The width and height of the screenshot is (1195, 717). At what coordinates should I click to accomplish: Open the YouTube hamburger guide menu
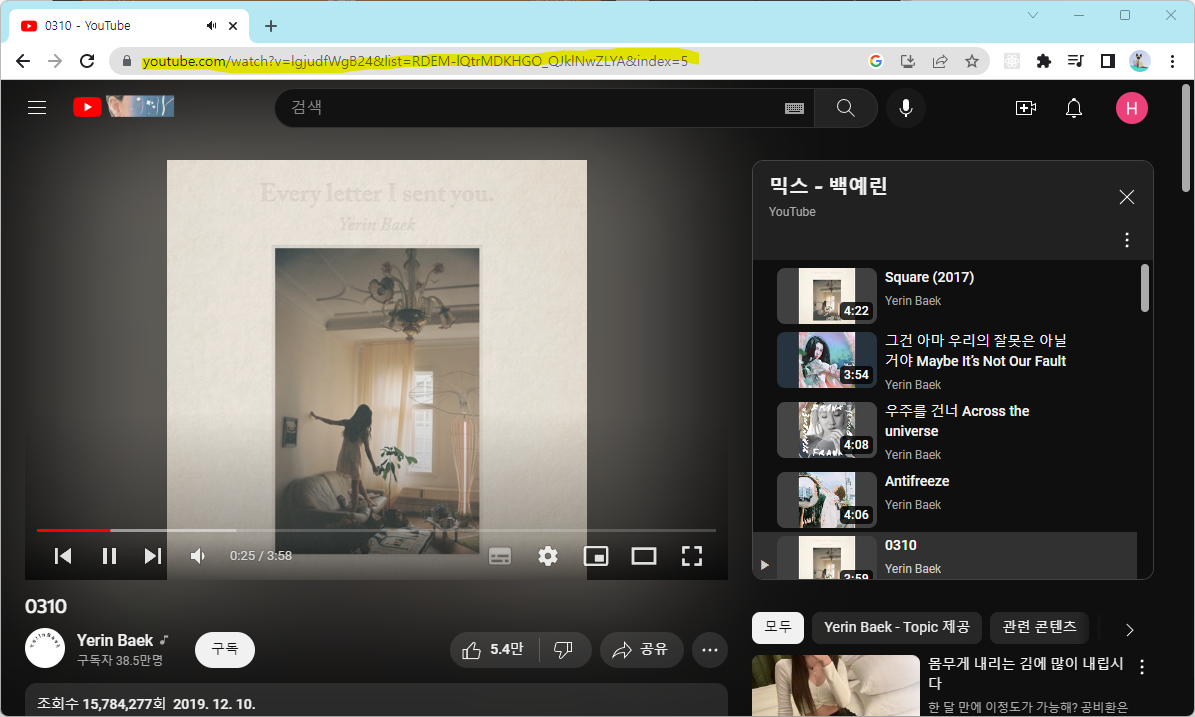click(x=37, y=107)
